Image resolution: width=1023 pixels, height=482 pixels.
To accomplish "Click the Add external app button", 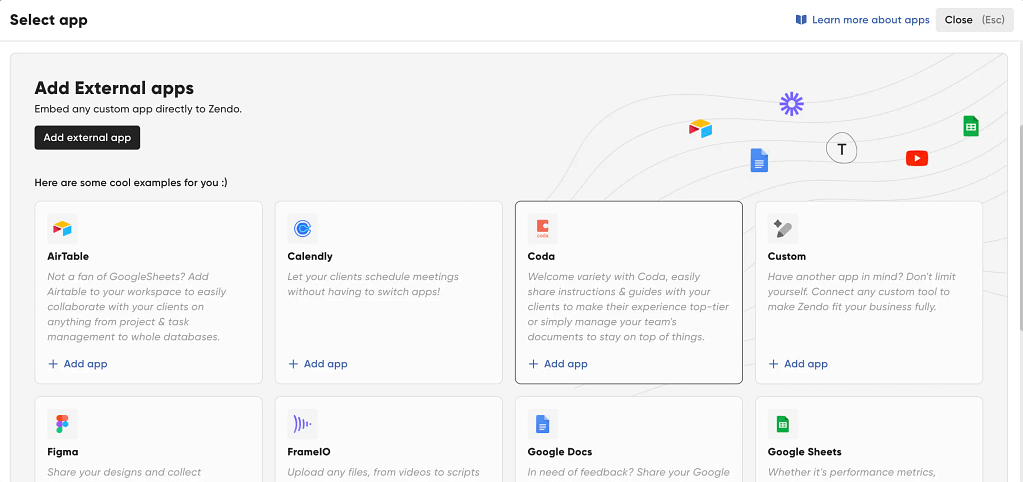I will coord(87,138).
